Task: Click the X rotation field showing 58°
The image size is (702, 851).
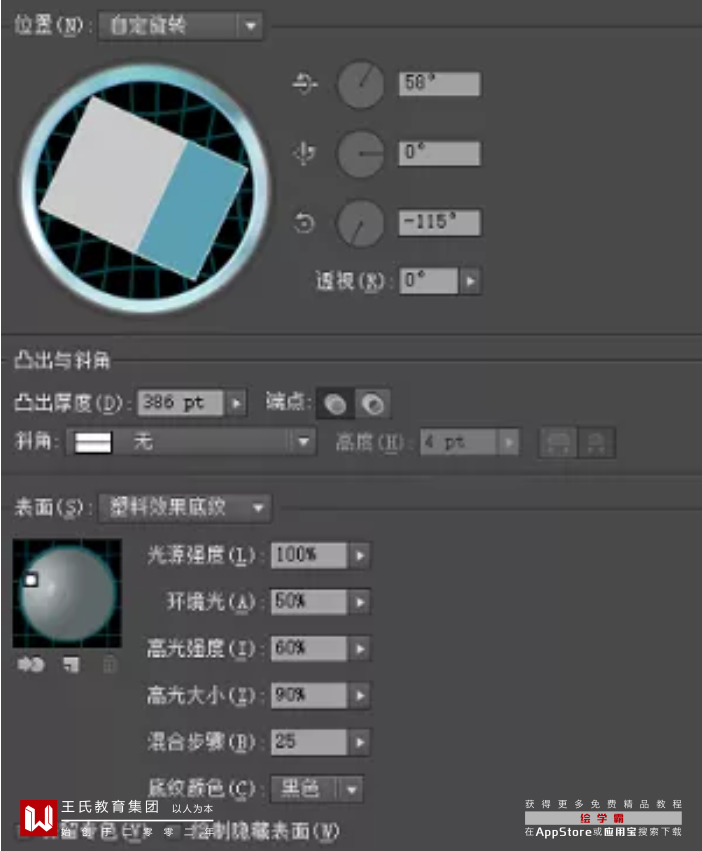Action: click(x=439, y=84)
